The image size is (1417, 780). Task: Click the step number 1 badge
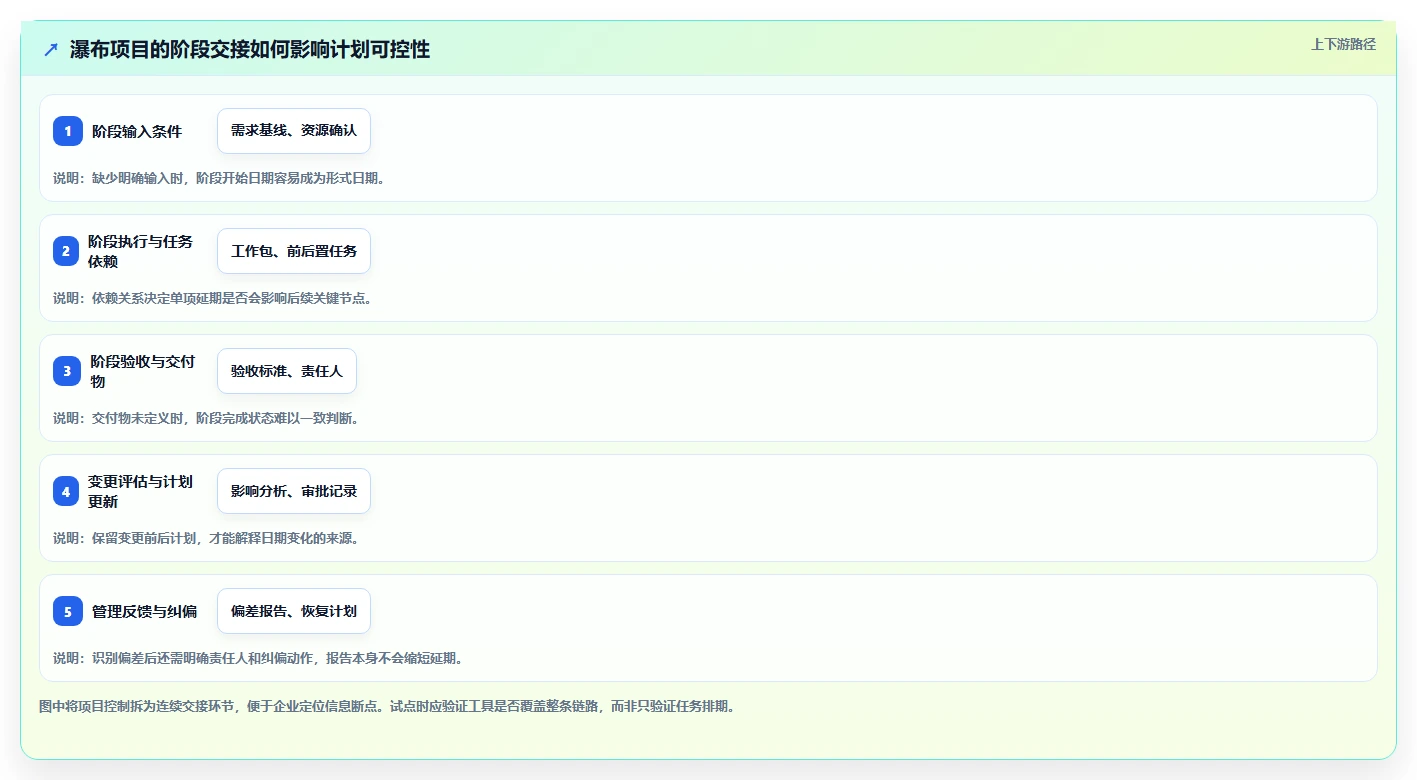[68, 131]
